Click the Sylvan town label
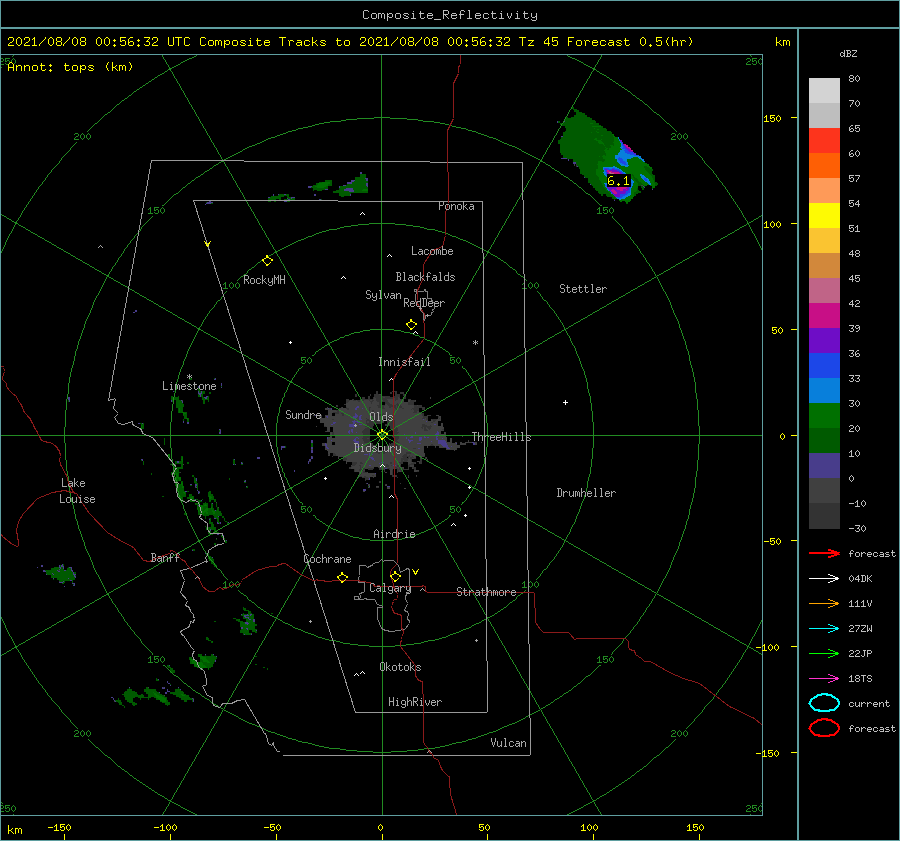 click(383, 295)
